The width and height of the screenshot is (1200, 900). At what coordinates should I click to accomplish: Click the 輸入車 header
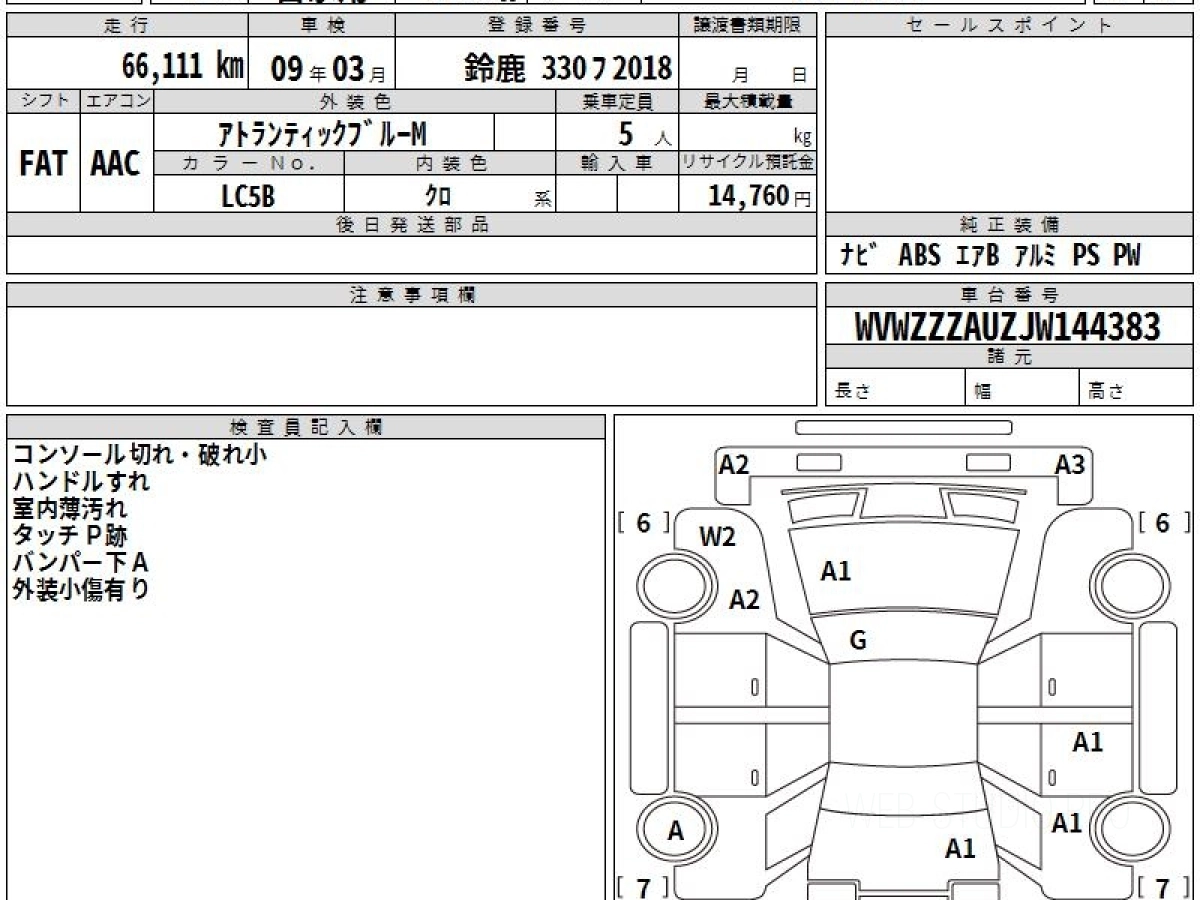tap(617, 163)
